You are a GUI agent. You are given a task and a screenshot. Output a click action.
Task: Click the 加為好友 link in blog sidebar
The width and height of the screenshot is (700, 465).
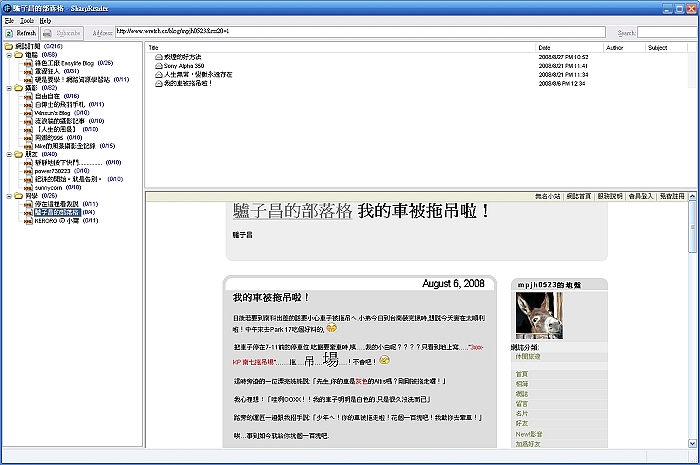(x=528, y=444)
